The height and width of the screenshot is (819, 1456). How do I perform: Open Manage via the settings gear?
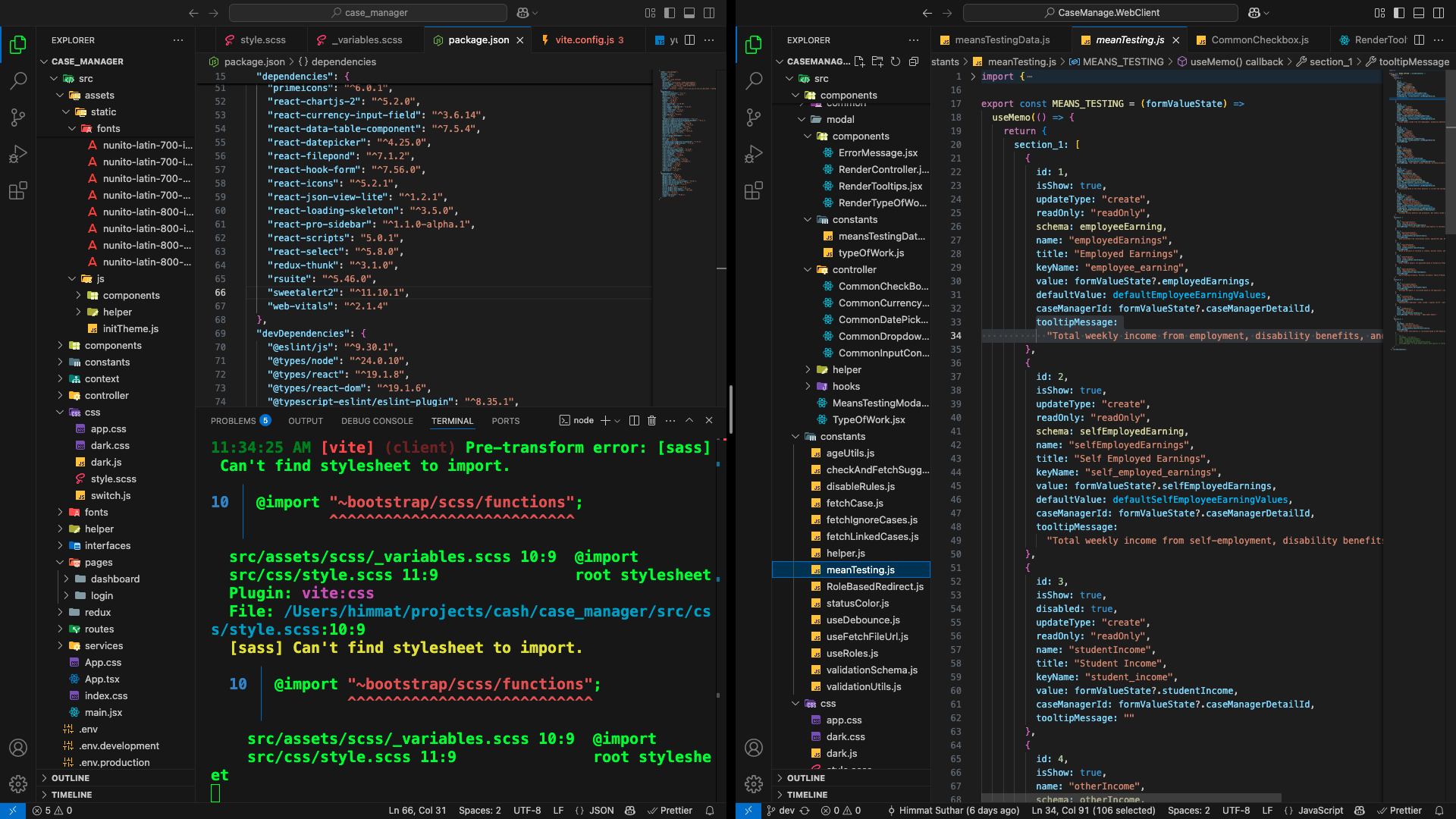[18, 784]
